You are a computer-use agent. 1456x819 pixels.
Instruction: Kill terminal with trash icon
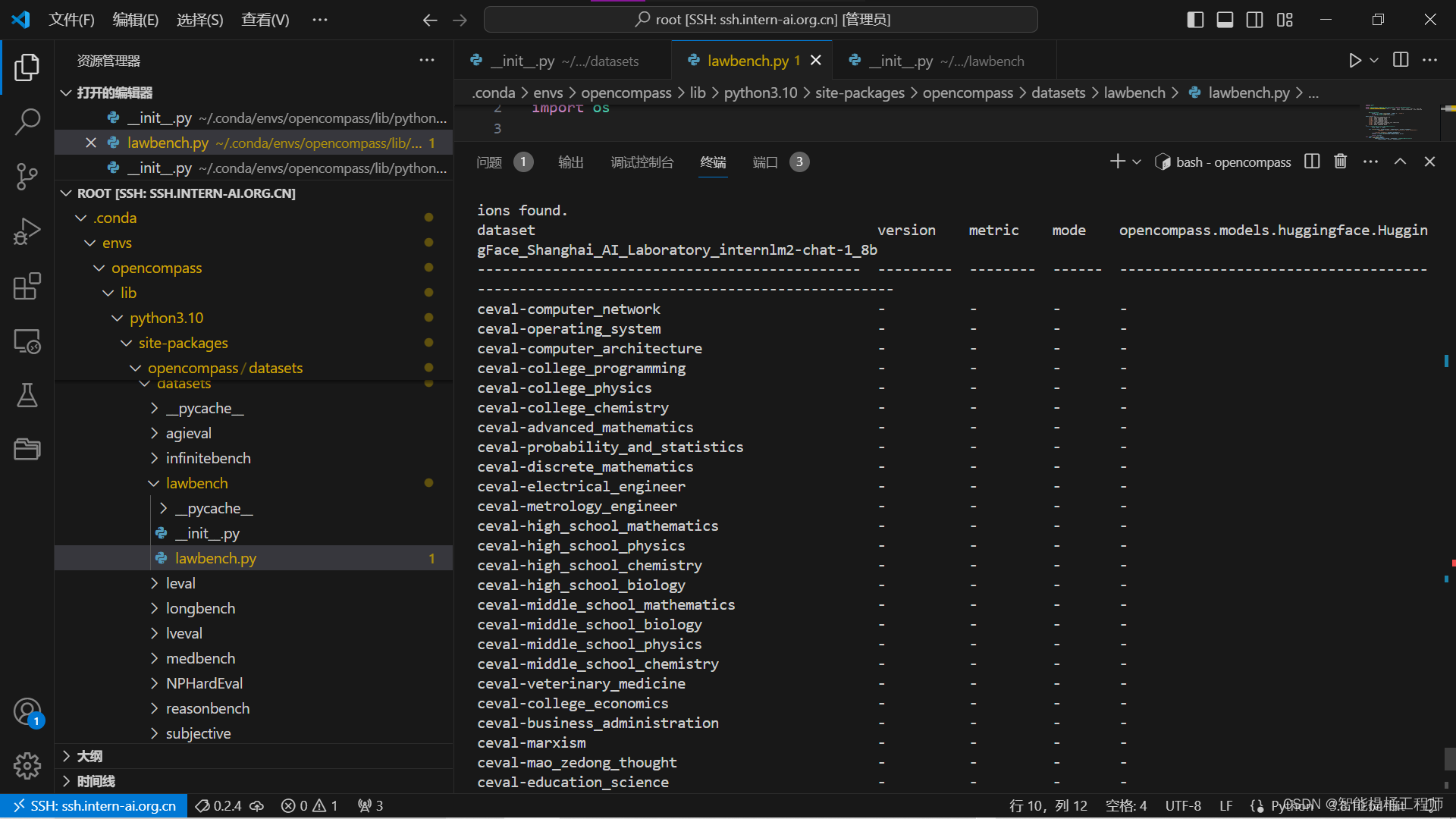1341,162
